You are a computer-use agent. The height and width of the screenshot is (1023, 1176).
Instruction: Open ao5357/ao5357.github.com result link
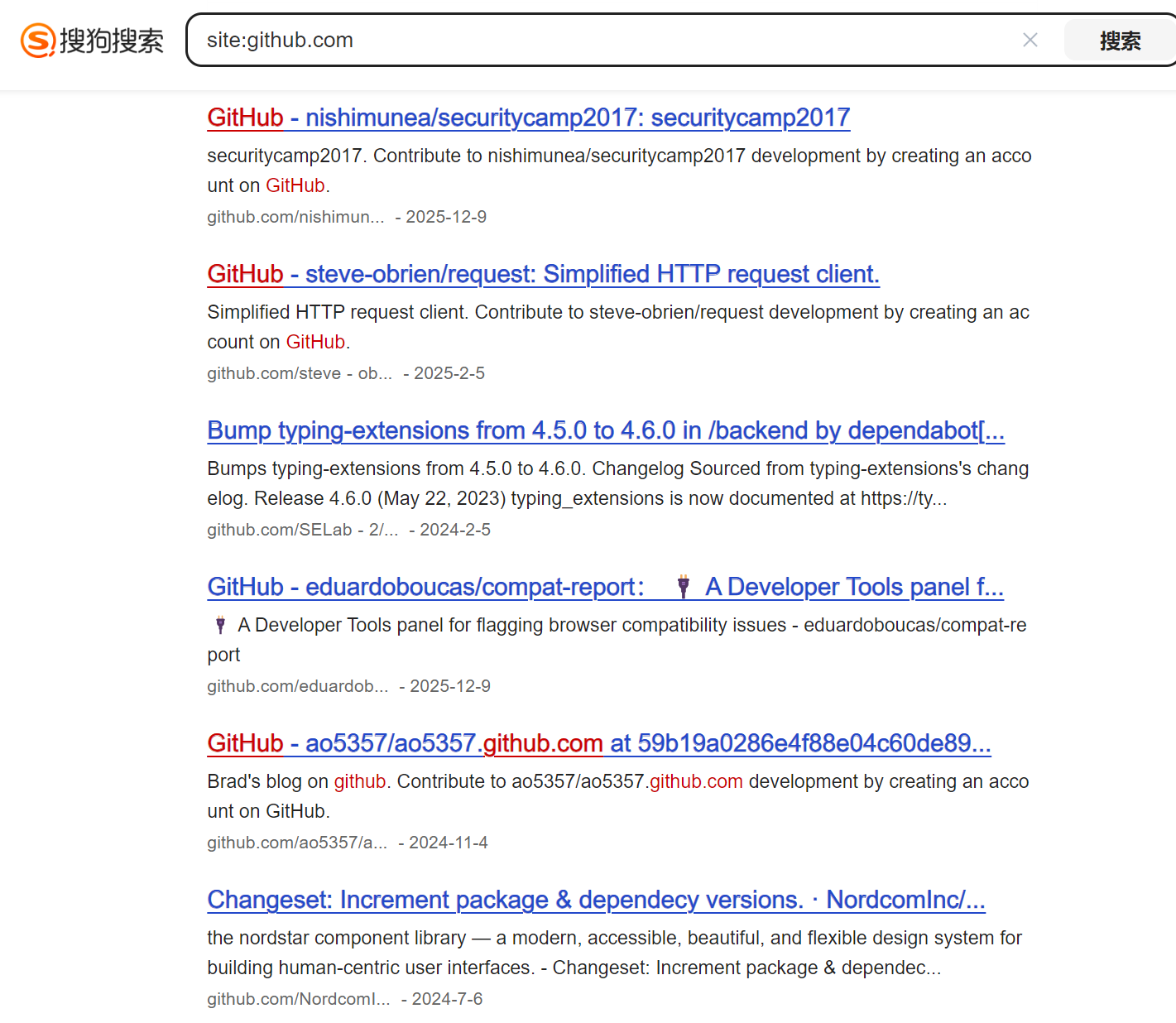[599, 743]
